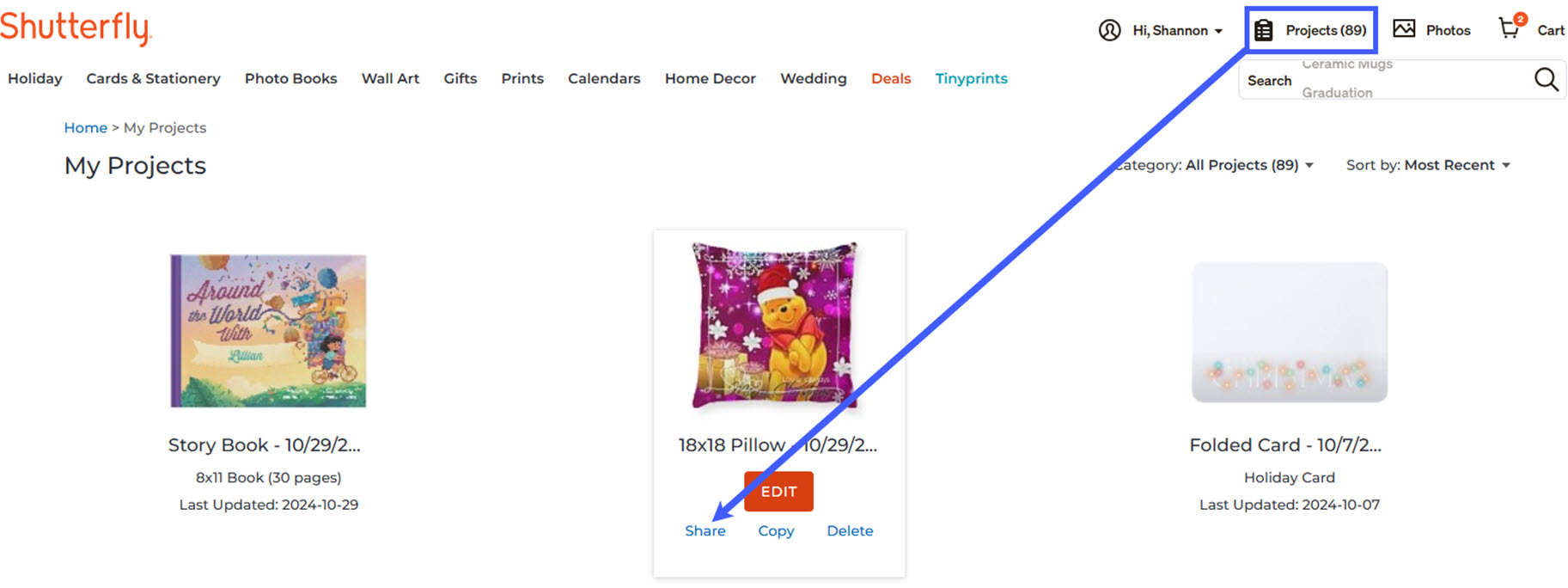Viewport: 1568px width, 588px height.
Task: Click the orange EDIT button
Action: (x=778, y=492)
